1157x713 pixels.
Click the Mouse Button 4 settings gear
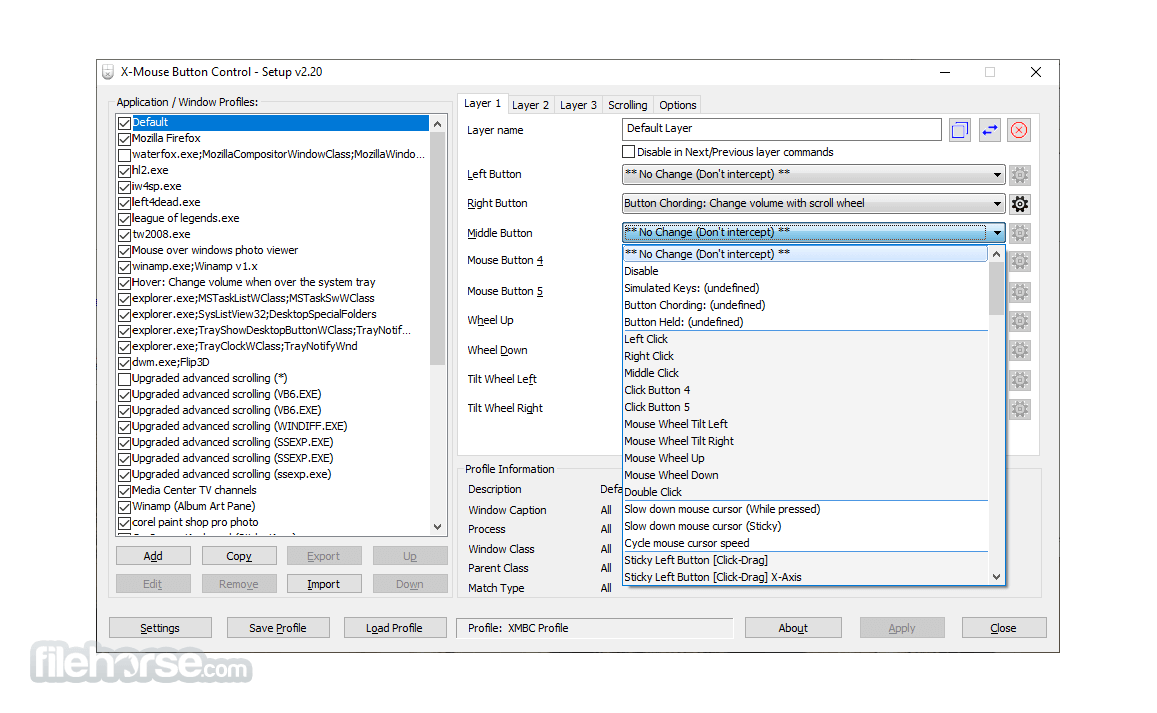(1020, 261)
